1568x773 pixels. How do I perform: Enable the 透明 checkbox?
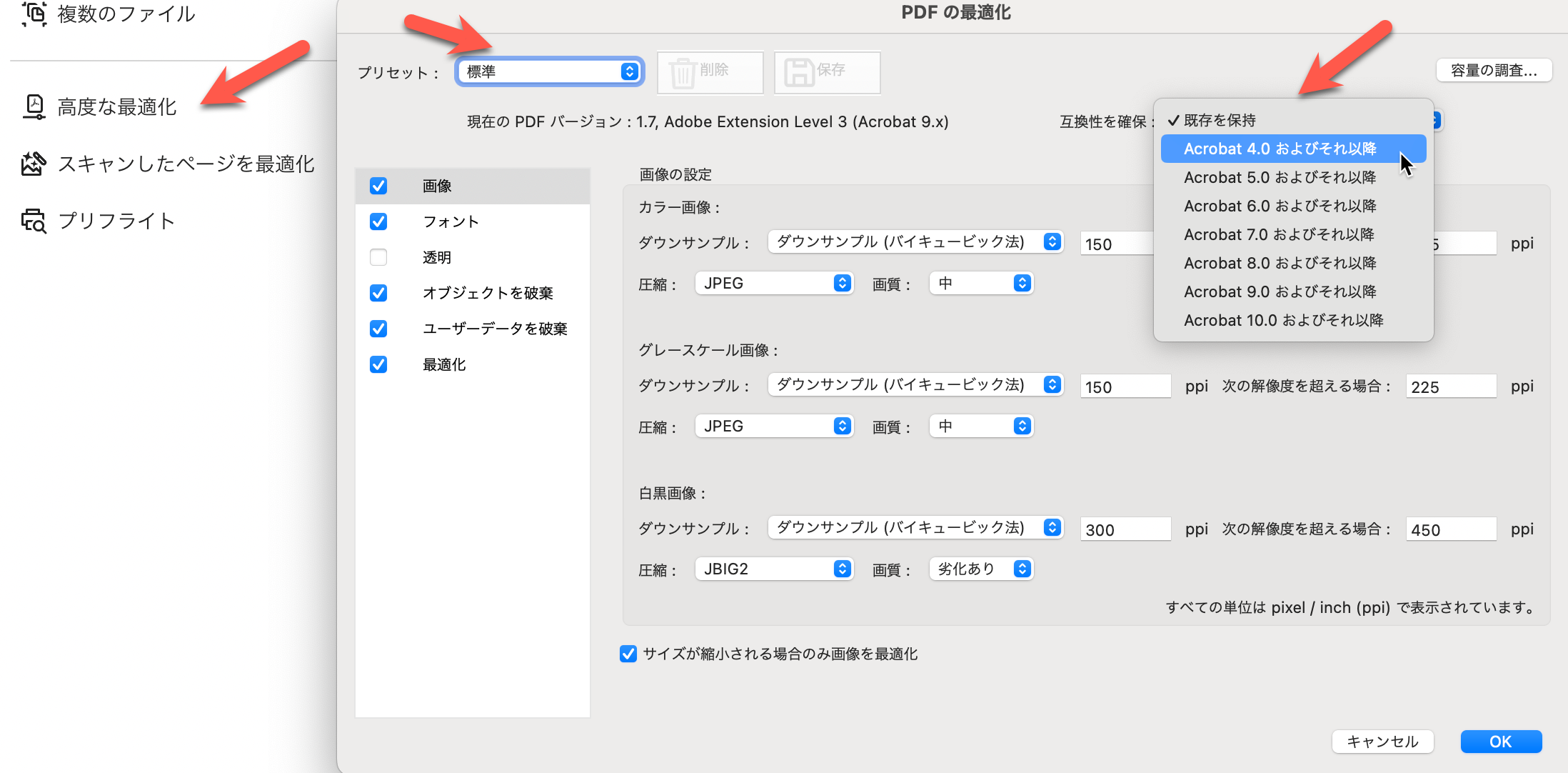coord(378,257)
